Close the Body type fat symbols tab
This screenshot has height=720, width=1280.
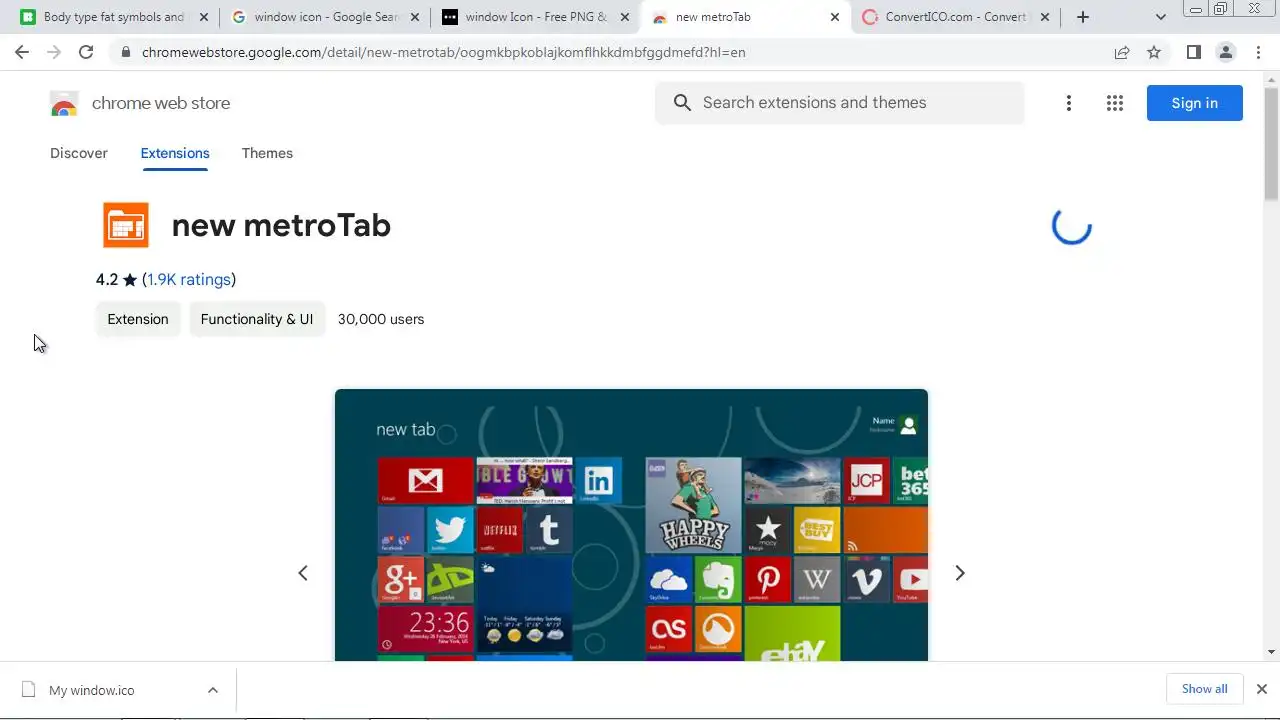pyautogui.click(x=204, y=17)
